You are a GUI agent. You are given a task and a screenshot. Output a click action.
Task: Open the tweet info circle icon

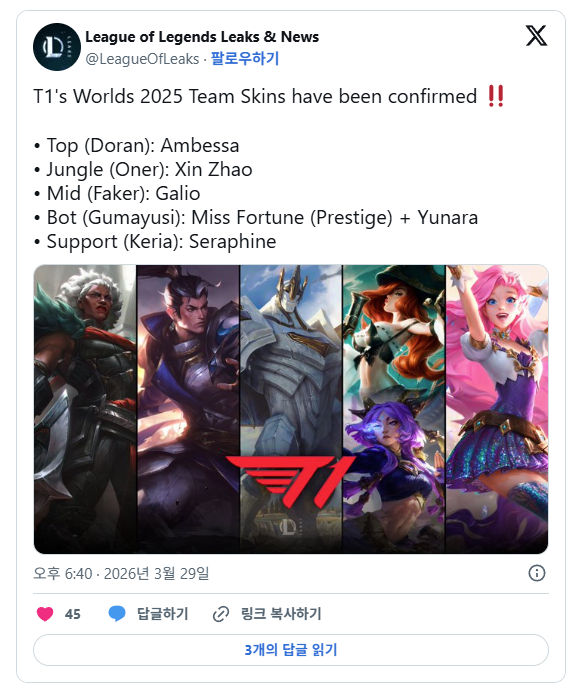point(536,573)
